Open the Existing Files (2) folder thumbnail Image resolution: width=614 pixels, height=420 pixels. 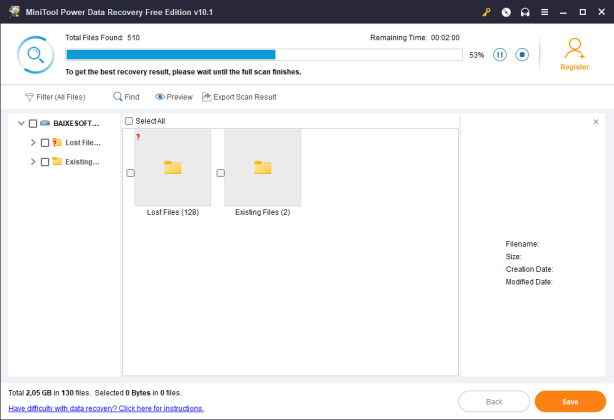[263, 168]
